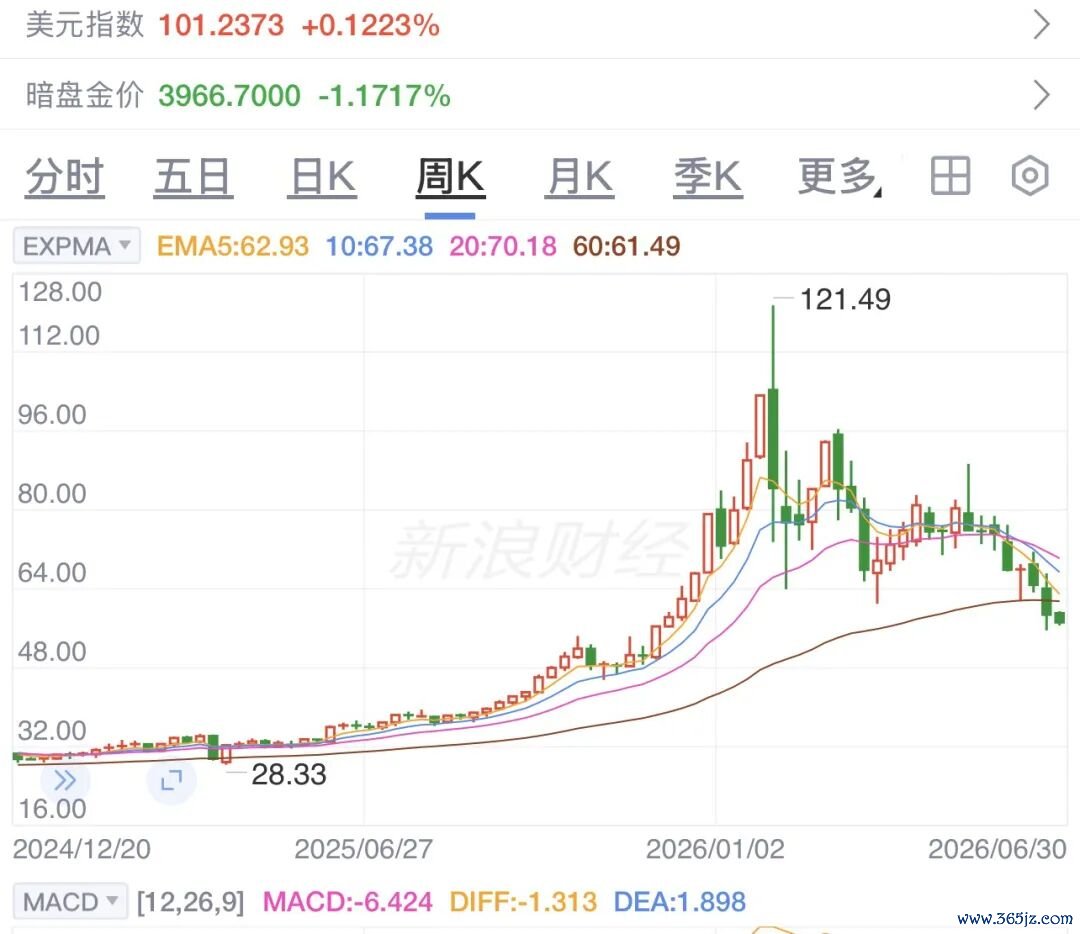Open the 暗盘金价 quote row
This screenshot has height=934, width=1080.
point(540,95)
